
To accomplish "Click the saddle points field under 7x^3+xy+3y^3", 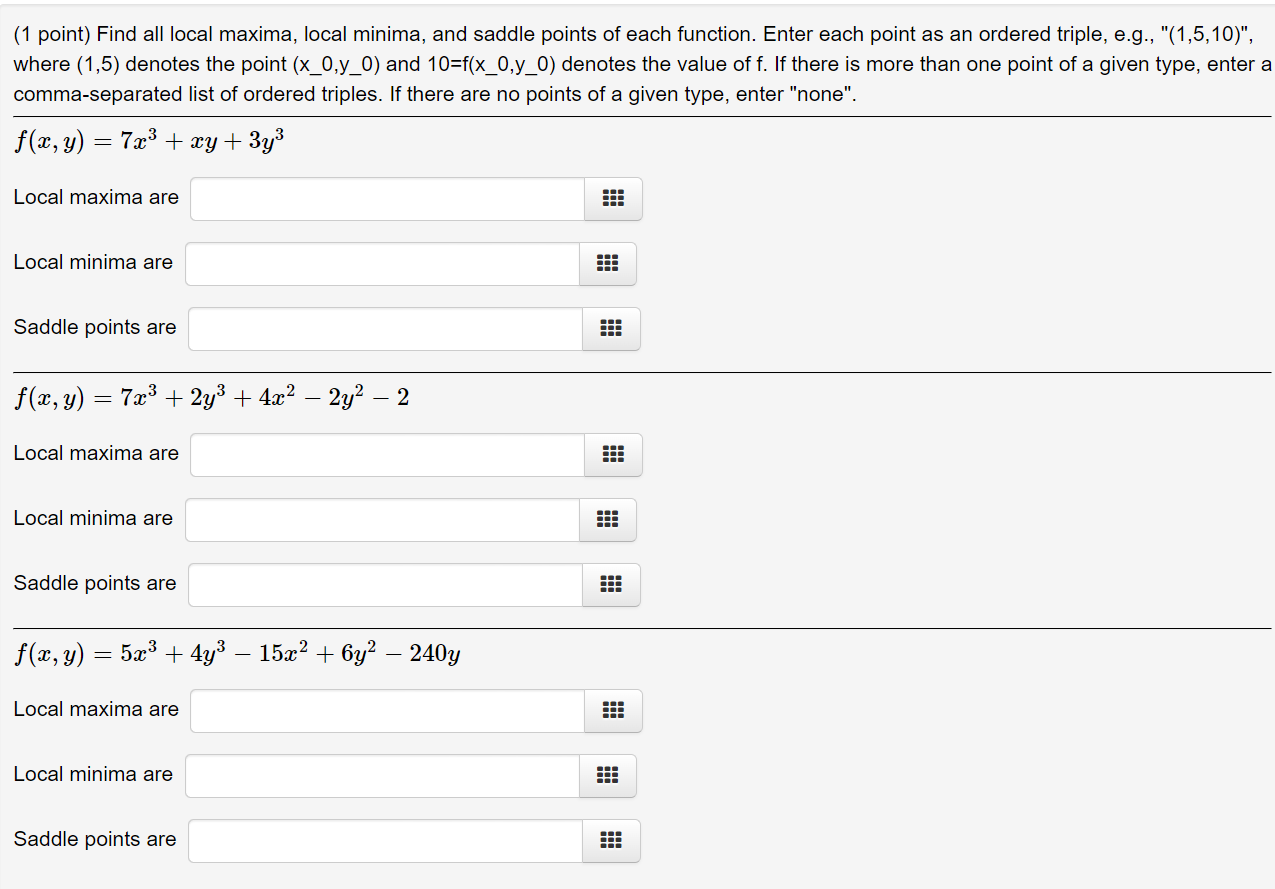I will 383,328.
